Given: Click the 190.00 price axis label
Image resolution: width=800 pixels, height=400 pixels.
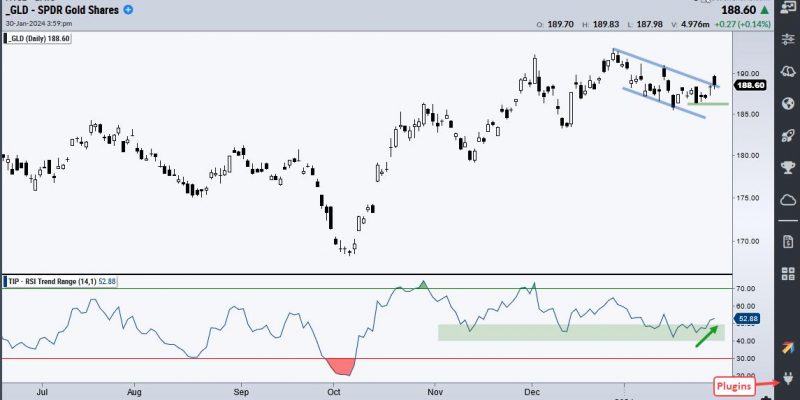Looking at the screenshot, I should (x=748, y=73).
